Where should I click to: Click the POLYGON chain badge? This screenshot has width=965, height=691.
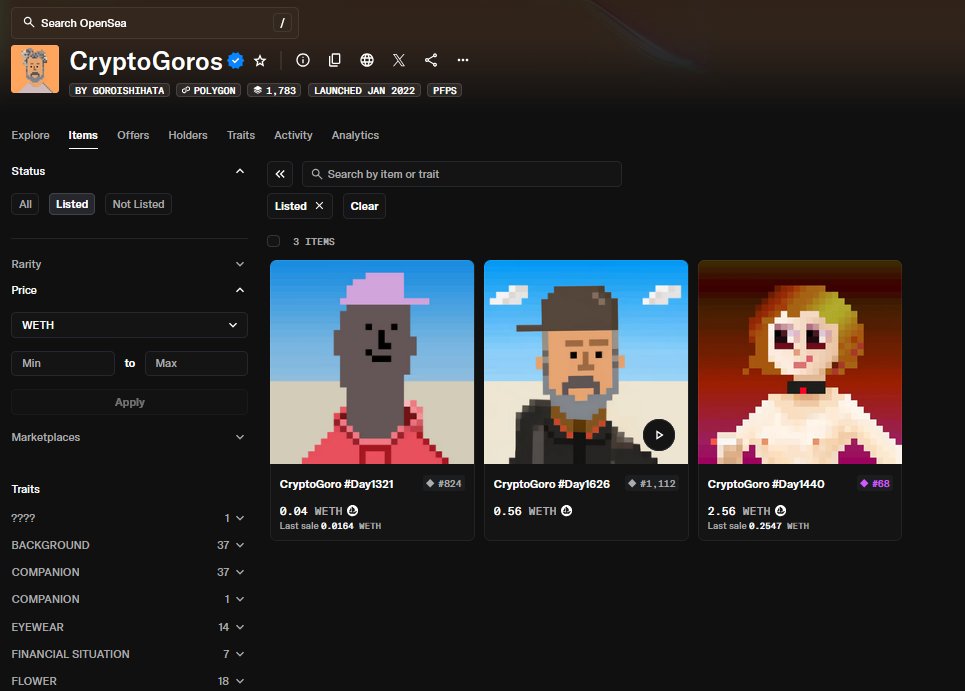pyautogui.click(x=209, y=90)
